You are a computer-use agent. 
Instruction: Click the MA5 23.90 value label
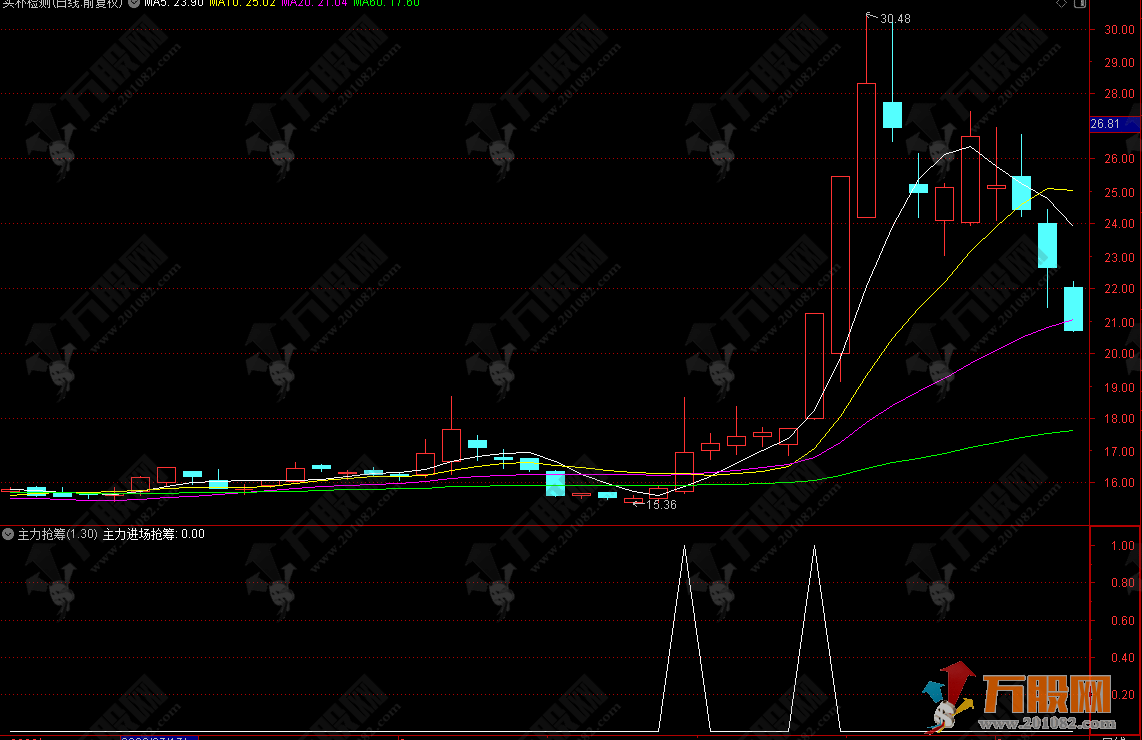click(x=173, y=3)
